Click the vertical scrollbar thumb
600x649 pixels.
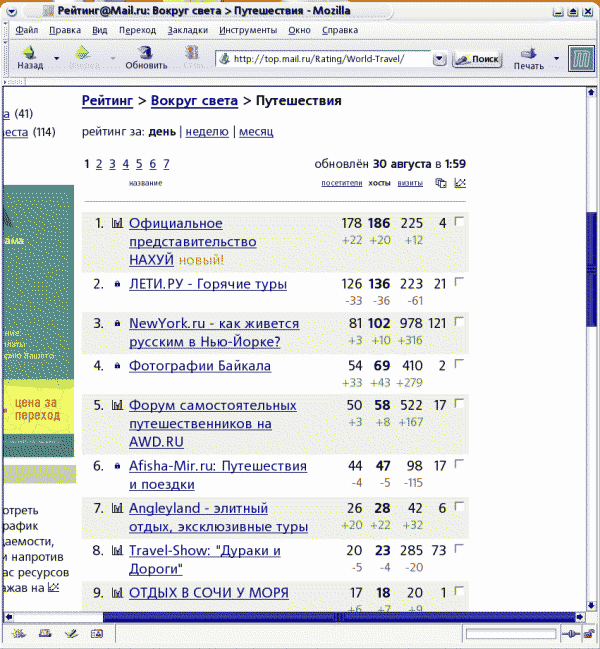pyautogui.click(x=591, y=269)
